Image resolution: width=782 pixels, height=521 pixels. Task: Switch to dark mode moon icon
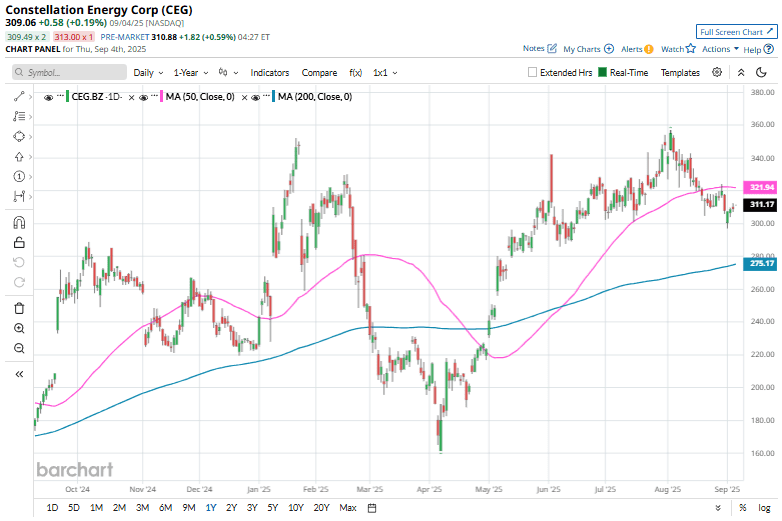[765, 72]
